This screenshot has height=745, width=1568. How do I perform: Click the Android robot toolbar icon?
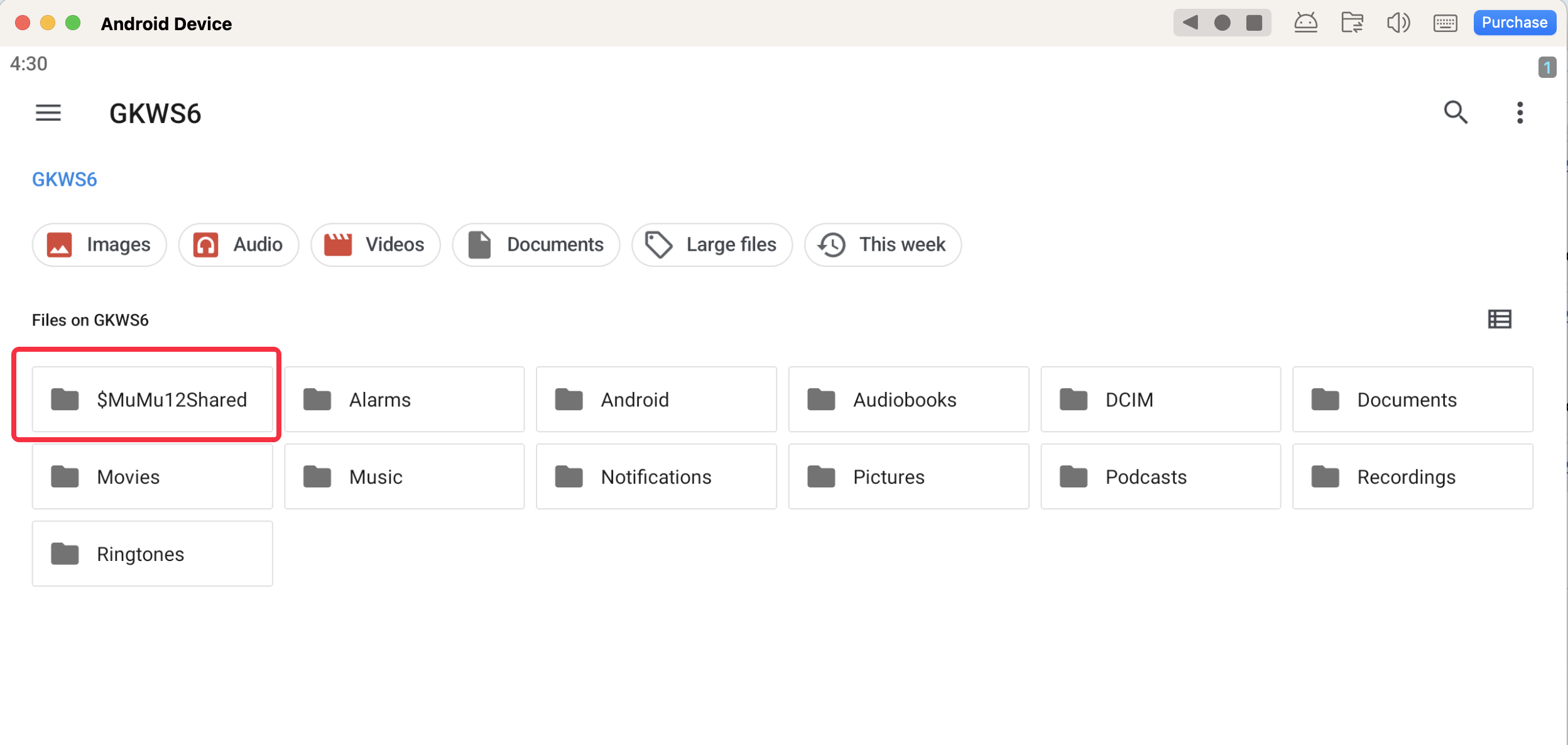pos(1305,23)
